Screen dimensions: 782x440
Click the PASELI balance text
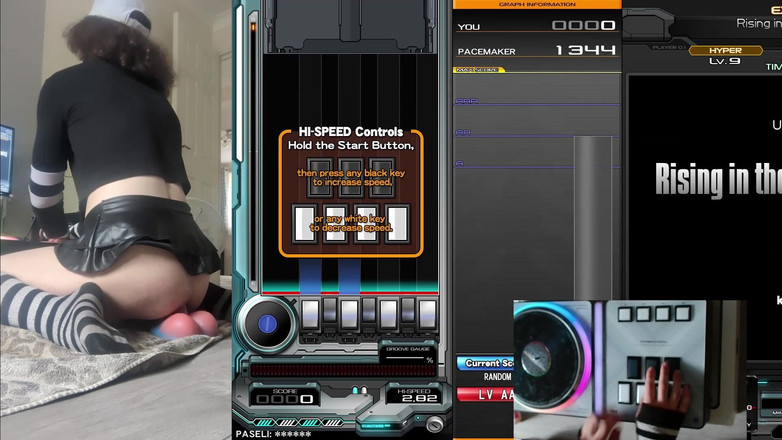click(x=273, y=434)
